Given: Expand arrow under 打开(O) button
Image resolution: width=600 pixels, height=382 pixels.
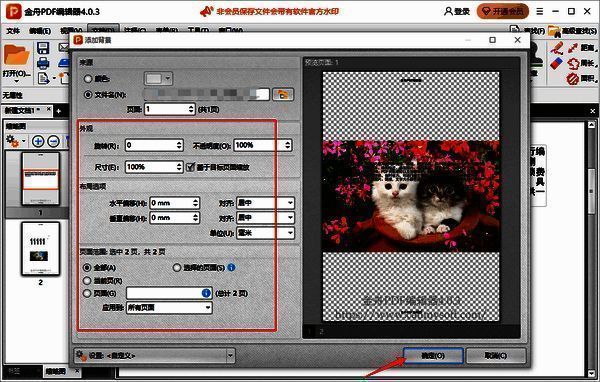Looking at the screenshot, I should 16,81.
